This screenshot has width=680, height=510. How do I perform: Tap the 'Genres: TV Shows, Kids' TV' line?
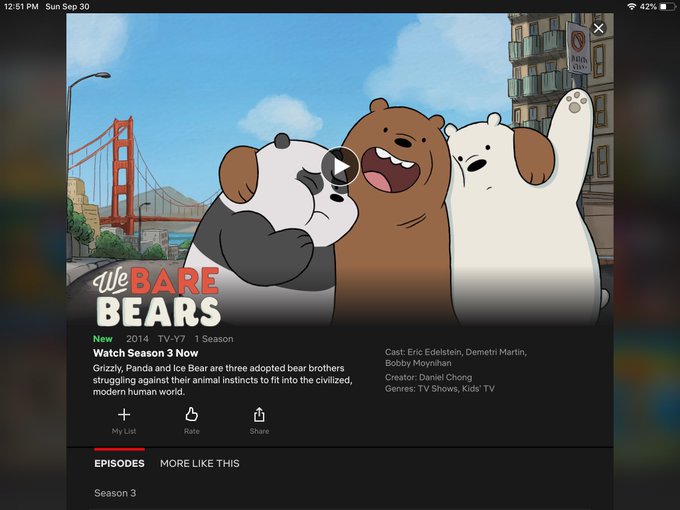pos(440,389)
